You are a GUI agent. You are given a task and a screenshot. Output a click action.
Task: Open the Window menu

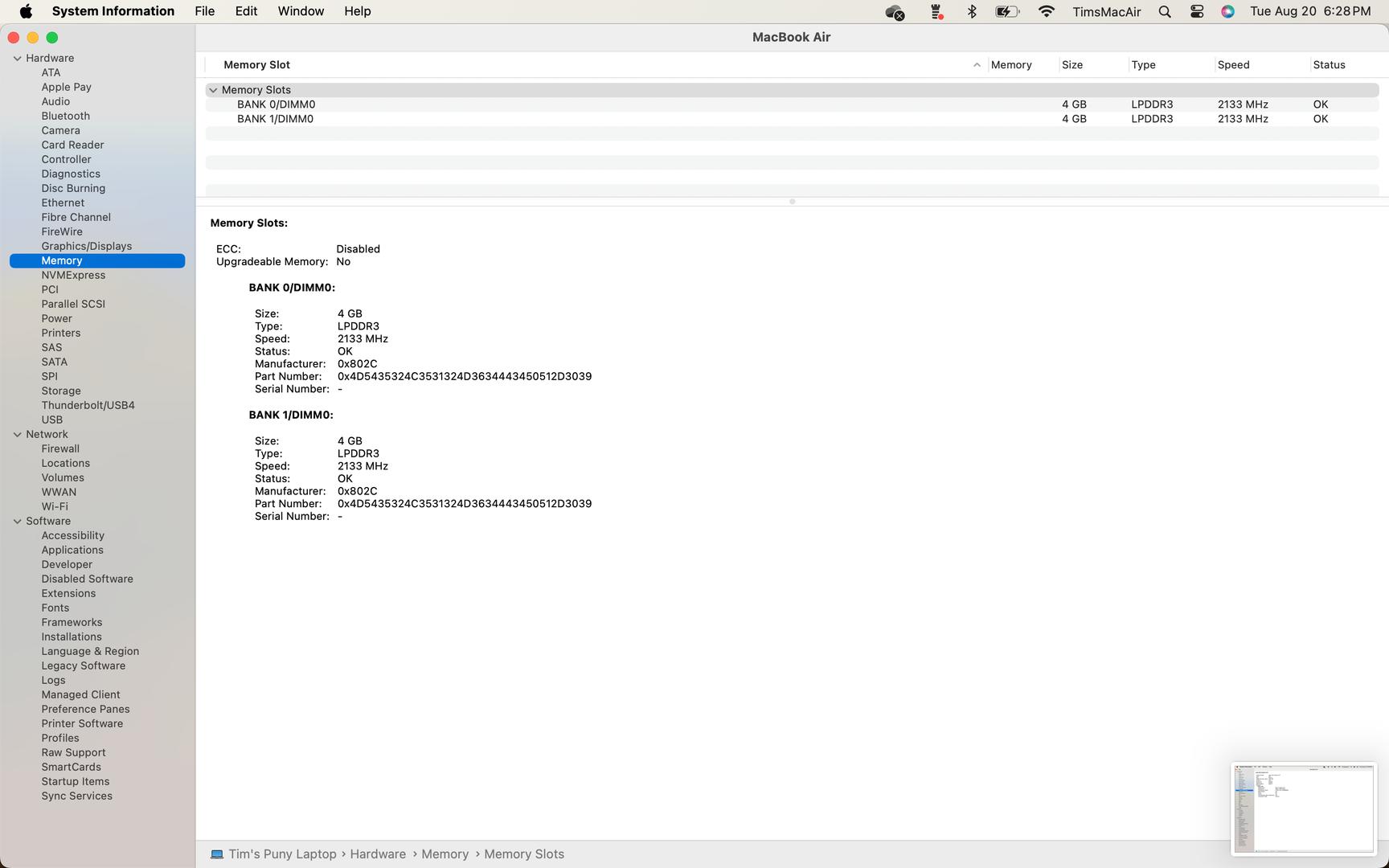[301, 11]
